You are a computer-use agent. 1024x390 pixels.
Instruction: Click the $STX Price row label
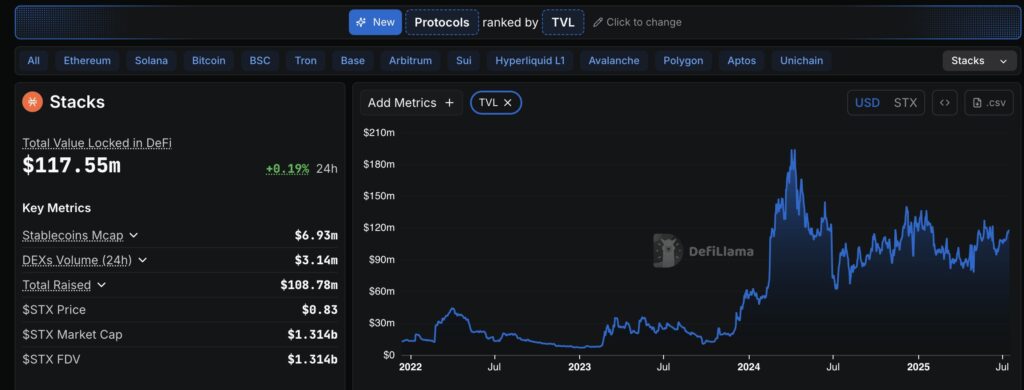[54, 310]
